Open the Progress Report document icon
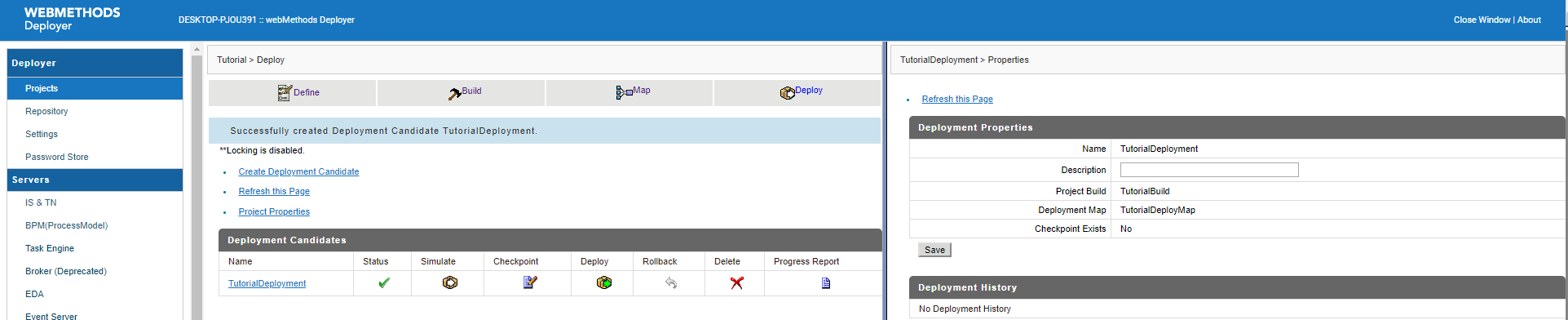This screenshot has width=1568, height=320. 826,283
